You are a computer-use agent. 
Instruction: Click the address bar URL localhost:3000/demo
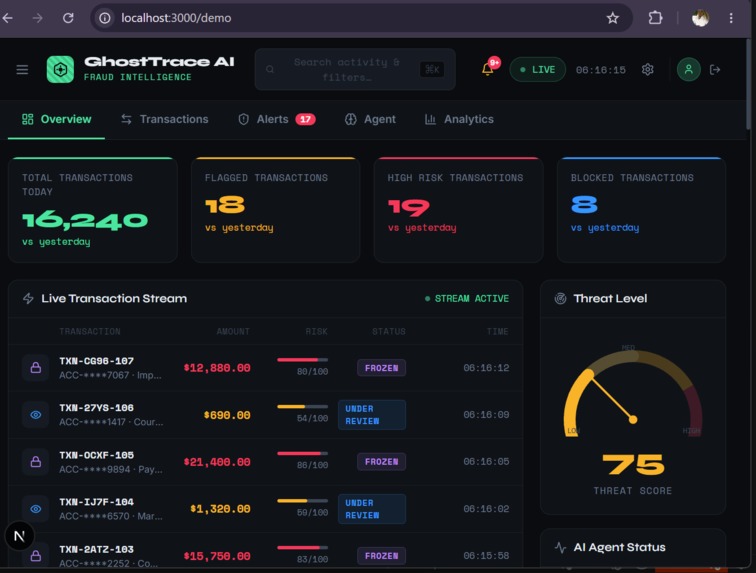click(x=176, y=18)
